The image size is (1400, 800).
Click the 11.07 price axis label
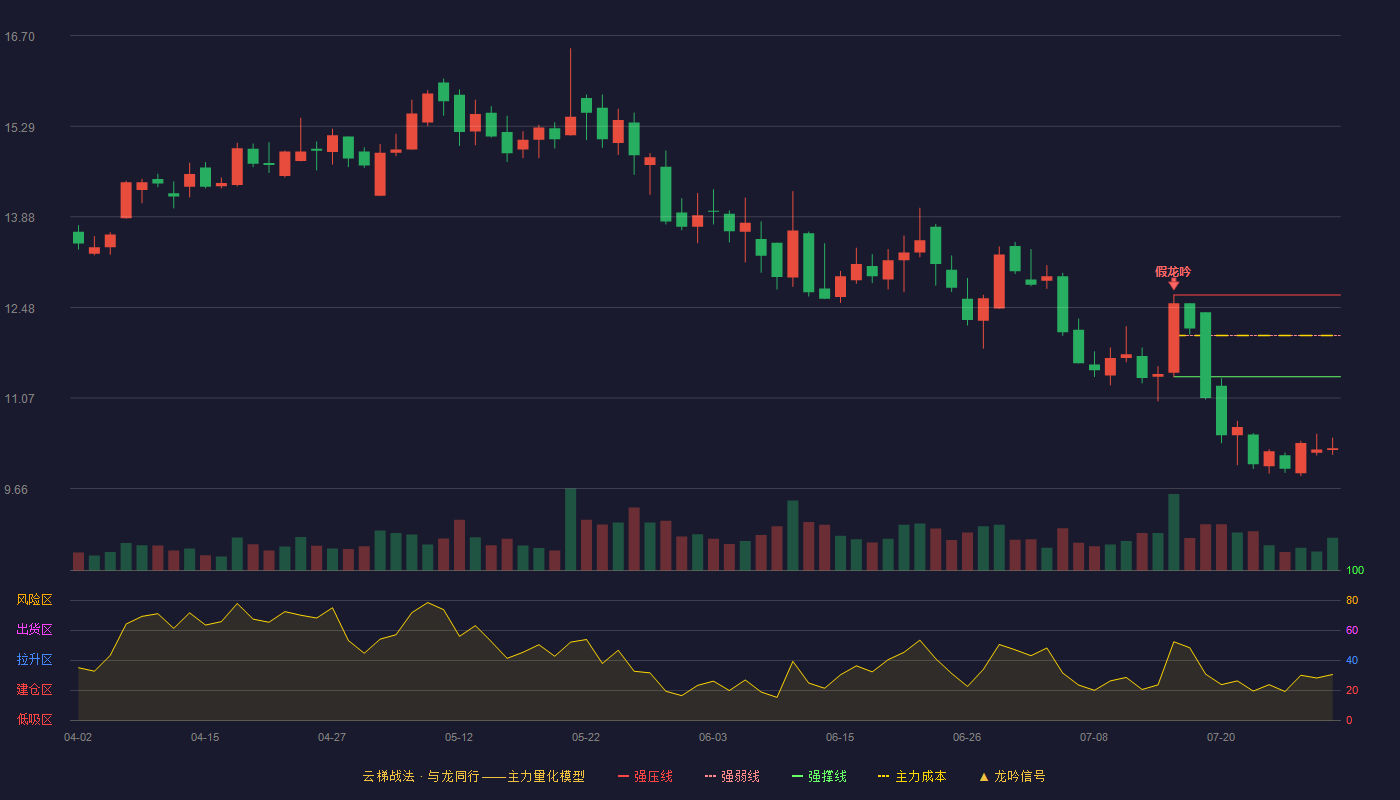19,399
